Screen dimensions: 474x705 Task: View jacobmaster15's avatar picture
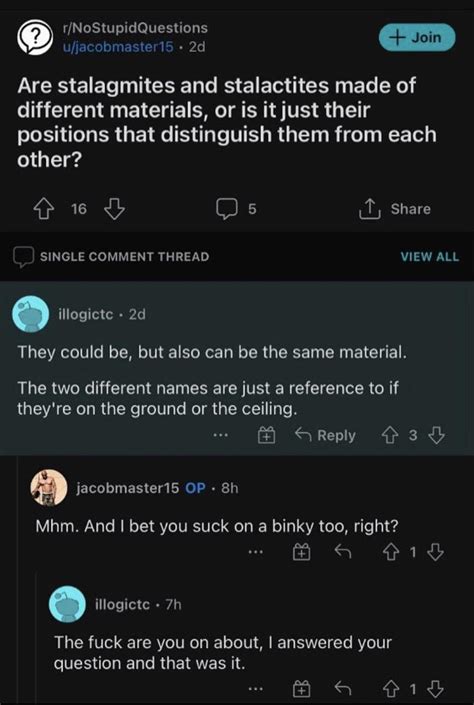point(49,488)
